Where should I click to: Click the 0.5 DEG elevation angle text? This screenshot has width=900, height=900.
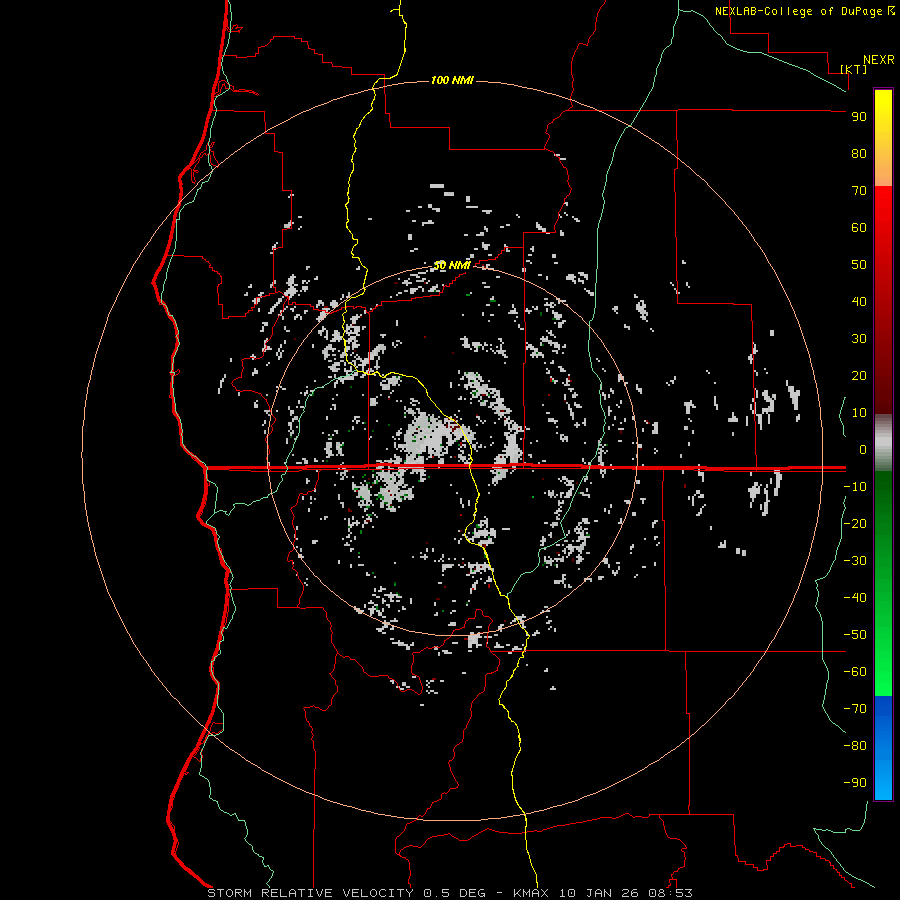pos(454,893)
